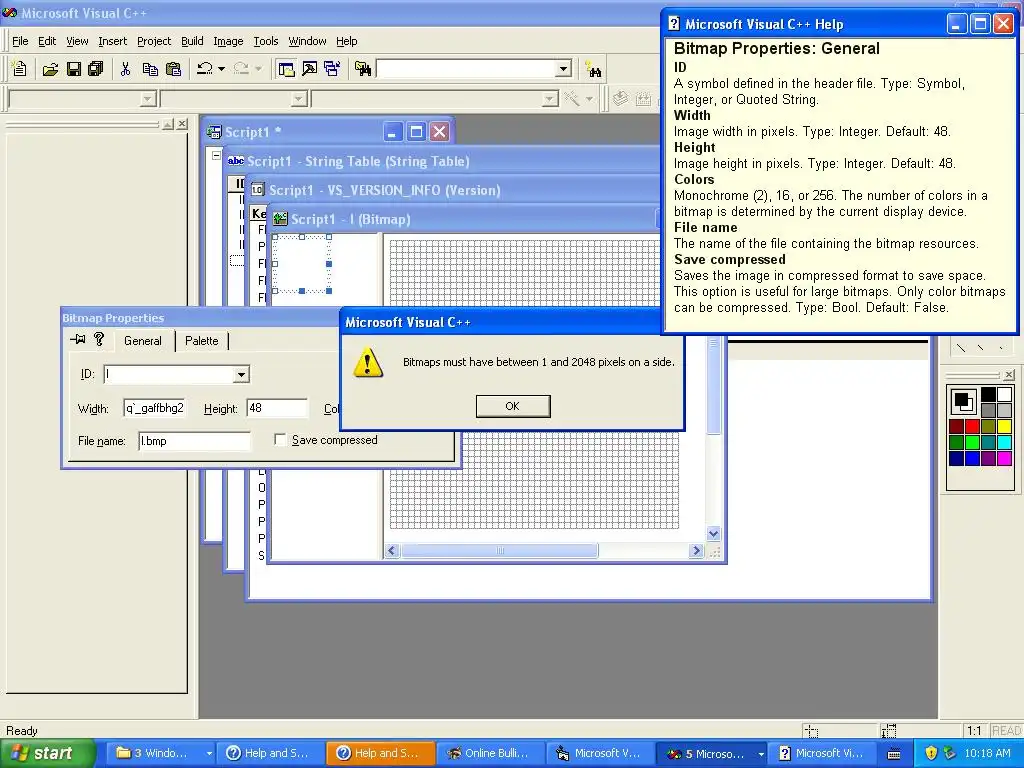Click the New Text File toolbar icon
The image size is (1024, 768).
click(20, 69)
